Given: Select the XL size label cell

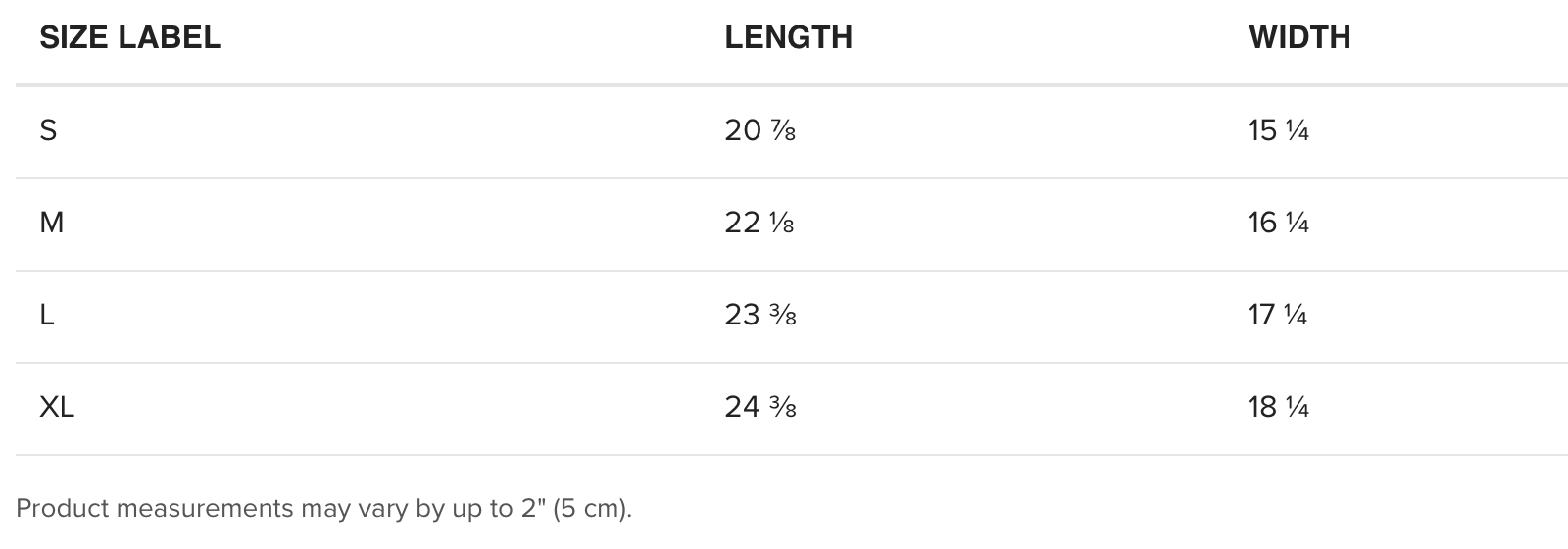Looking at the screenshot, I should click(57, 406).
